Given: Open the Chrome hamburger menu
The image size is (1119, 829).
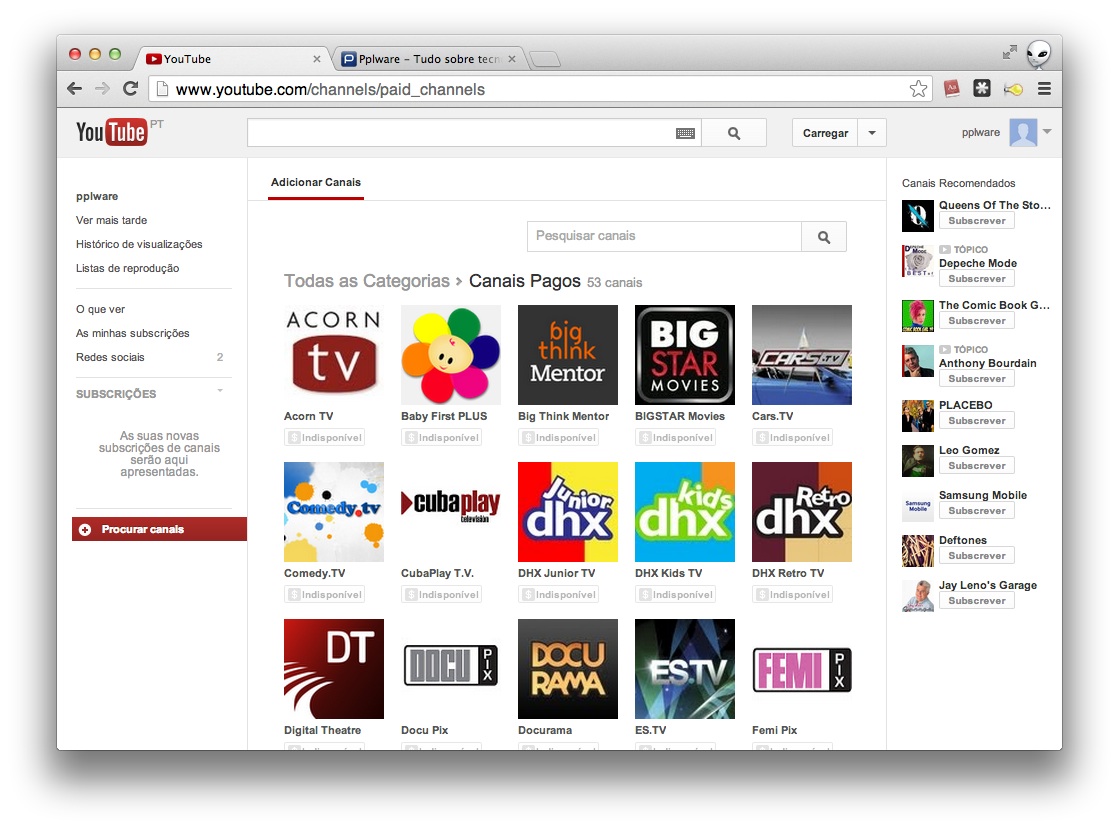Looking at the screenshot, I should point(1044,88).
